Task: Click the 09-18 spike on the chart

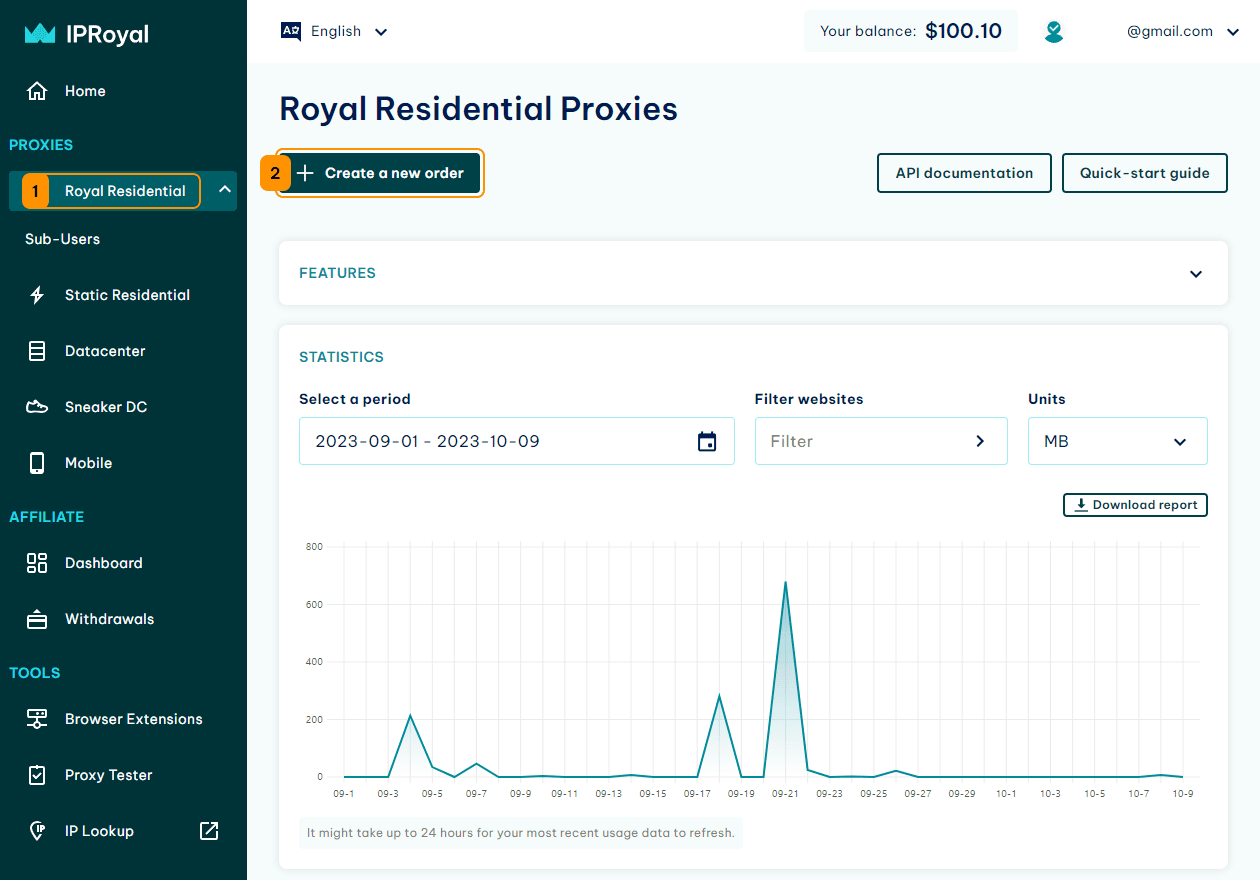Action: (719, 696)
